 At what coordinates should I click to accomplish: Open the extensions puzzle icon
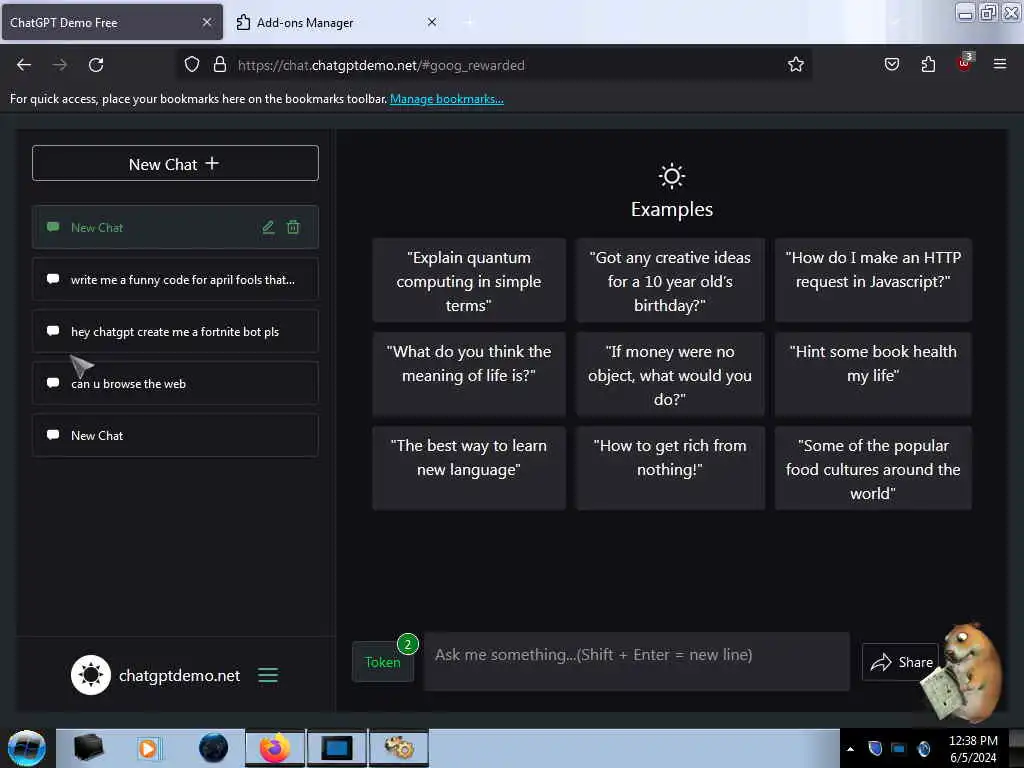[928, 64]
